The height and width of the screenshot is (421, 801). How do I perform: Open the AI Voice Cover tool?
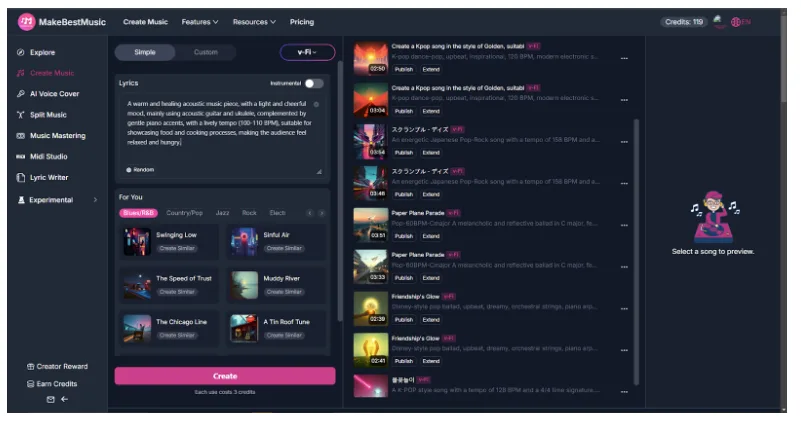[54, 94]
